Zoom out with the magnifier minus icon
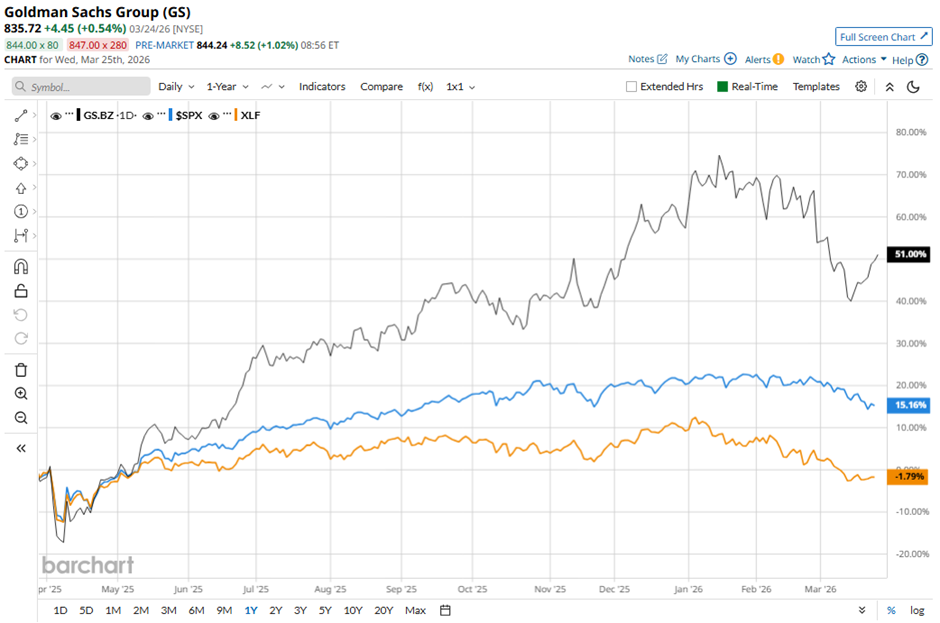 (20, 418)
